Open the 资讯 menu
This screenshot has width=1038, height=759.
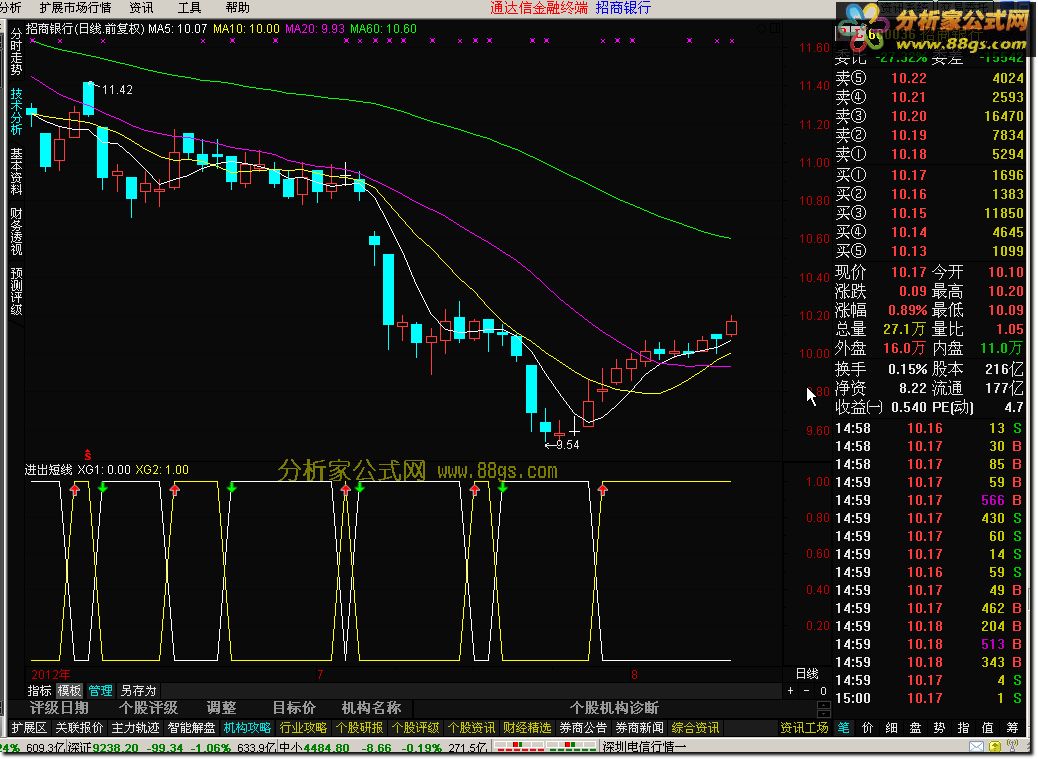pyautogui.click(x=141, y=8)
